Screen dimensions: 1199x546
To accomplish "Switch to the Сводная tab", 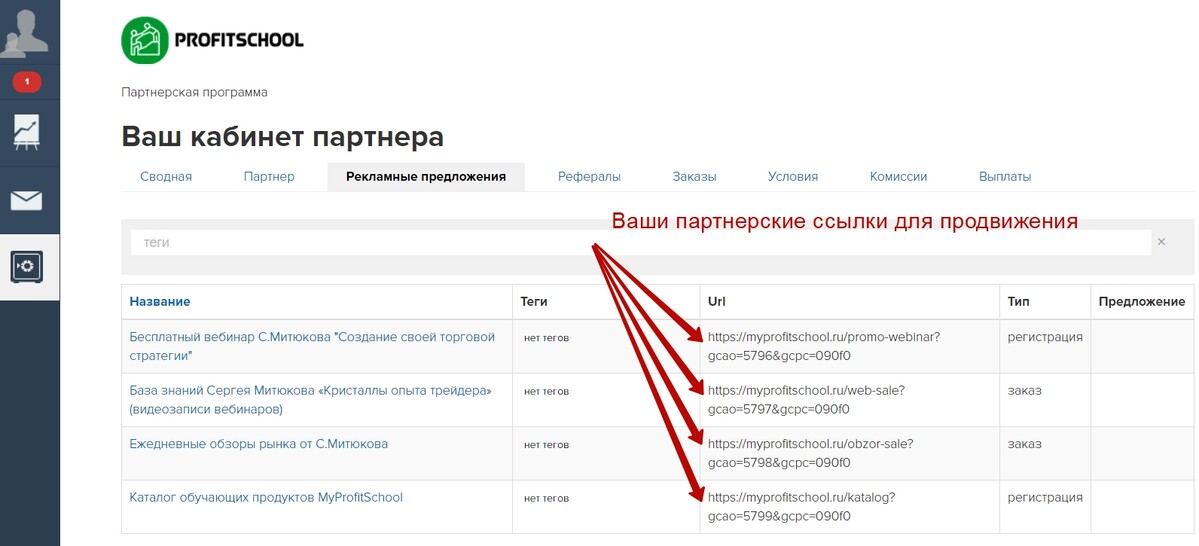I will pos(166,177).
